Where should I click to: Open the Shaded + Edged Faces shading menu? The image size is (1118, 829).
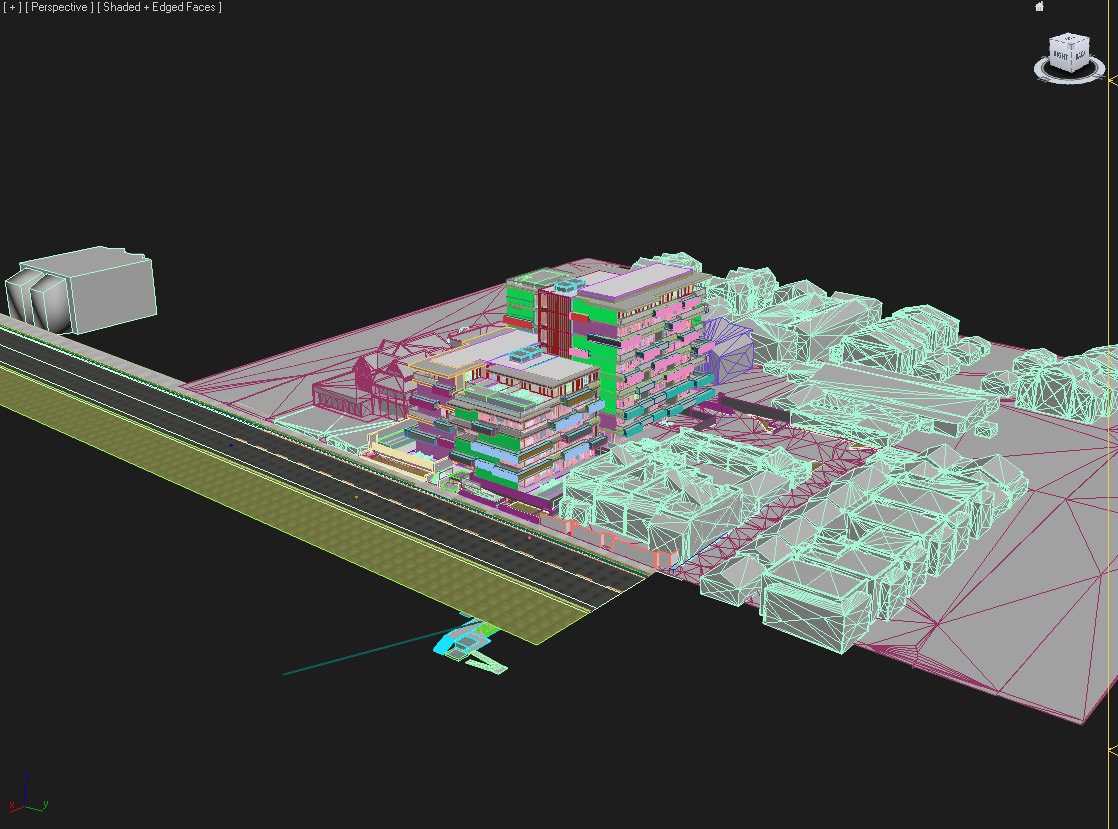[160, 7]
